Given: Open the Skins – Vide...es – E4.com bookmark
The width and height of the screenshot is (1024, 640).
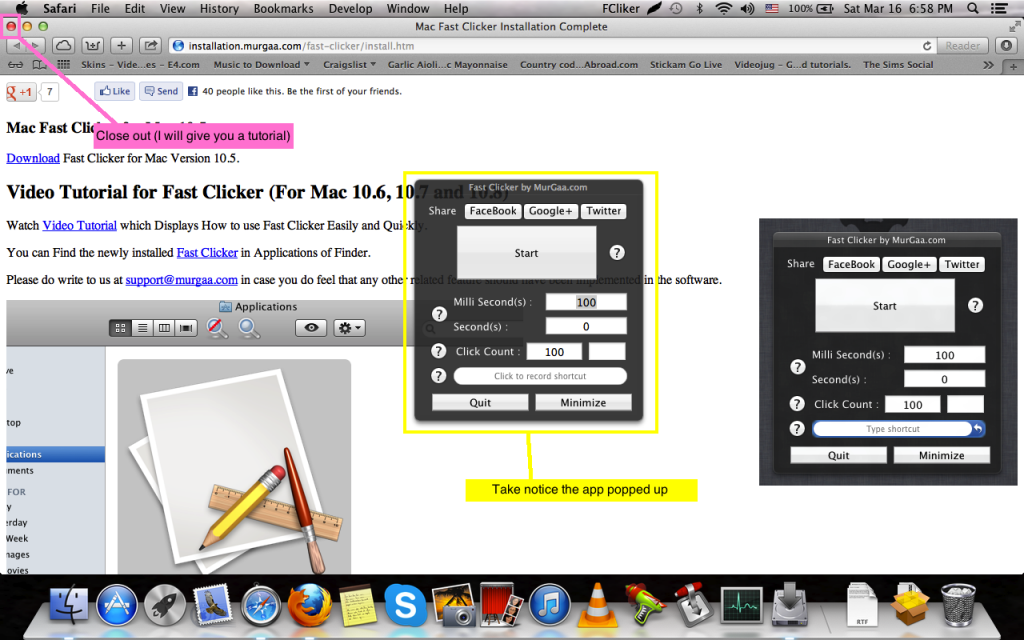Looking at the screenshot, I should [x=140, y=65].
